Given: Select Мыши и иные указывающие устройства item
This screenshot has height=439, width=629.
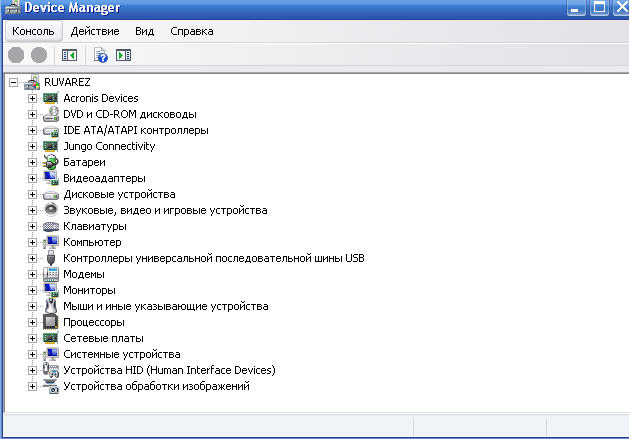Looking at the screenshot, I should pyautogui.click(x=165, y=306).
